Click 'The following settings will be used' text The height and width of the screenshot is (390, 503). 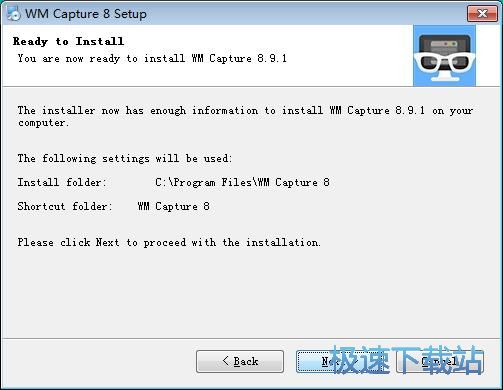pos(125,158)
